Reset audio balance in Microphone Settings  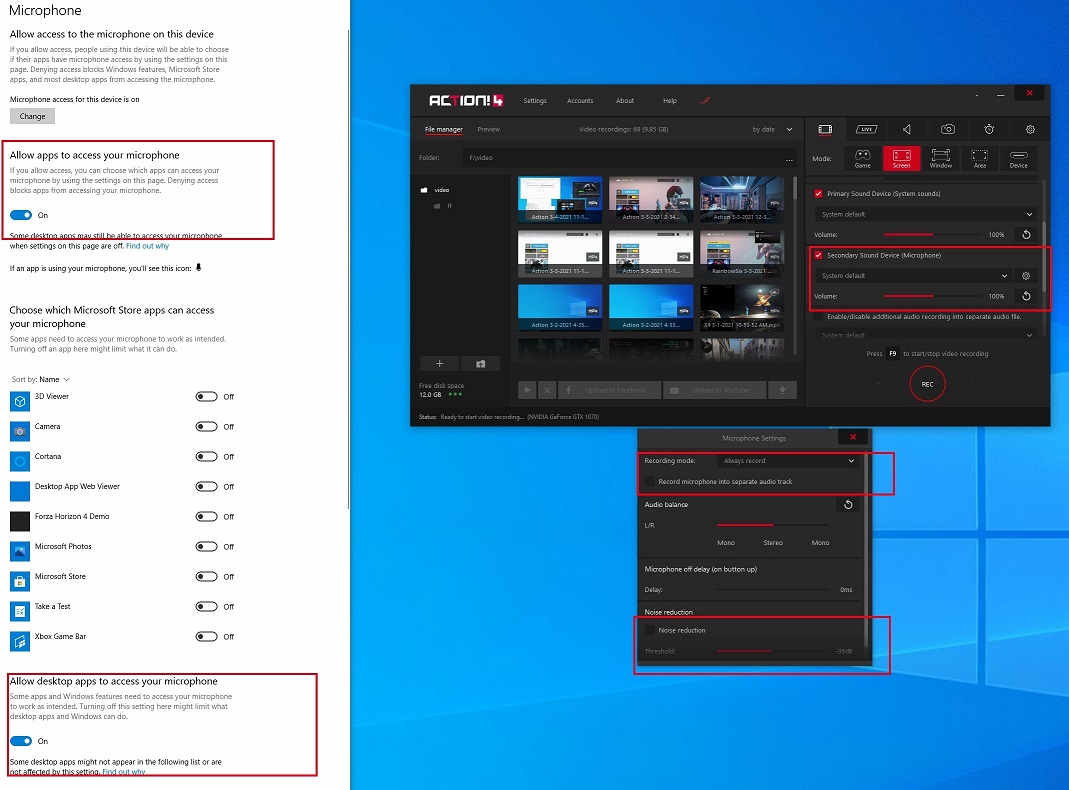click(848, 504)
